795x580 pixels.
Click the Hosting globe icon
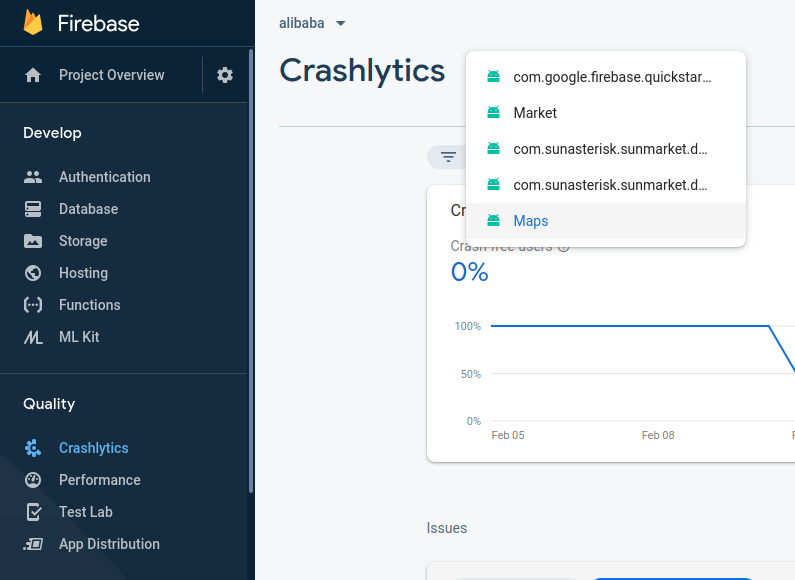pyautogui.click(x=33, y=273)
